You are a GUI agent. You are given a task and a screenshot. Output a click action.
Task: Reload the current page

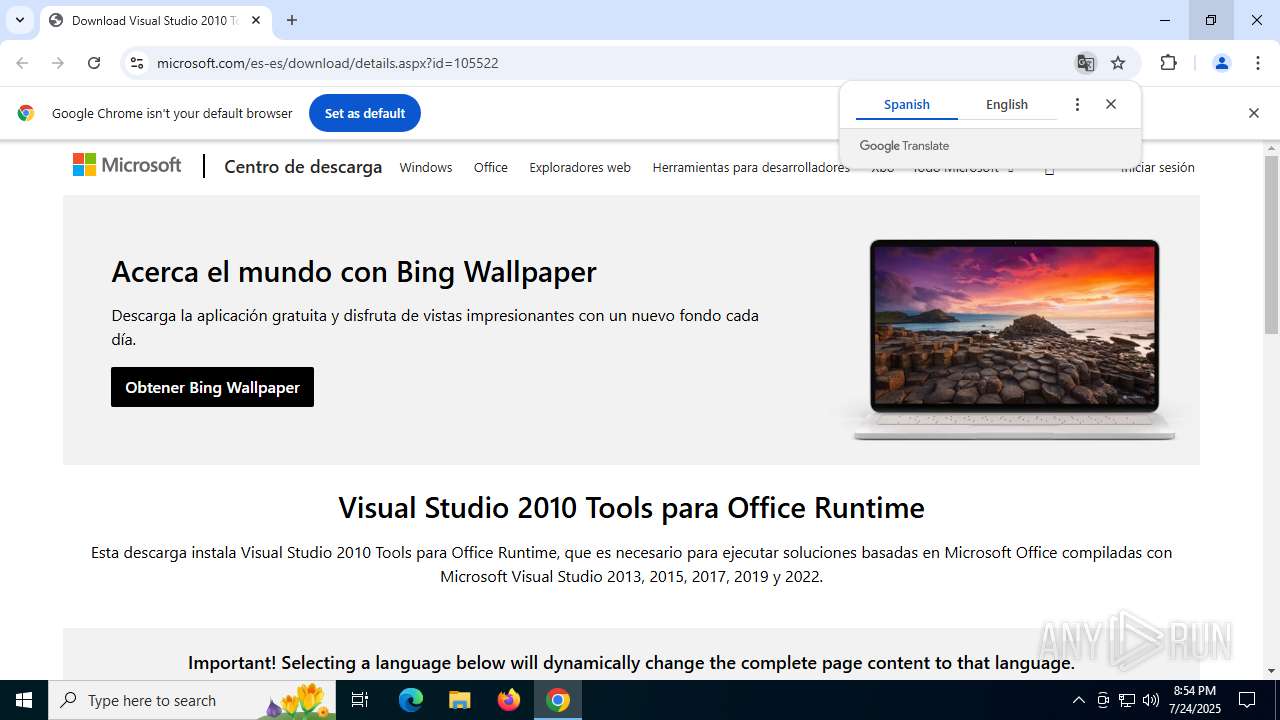(94, 63)
